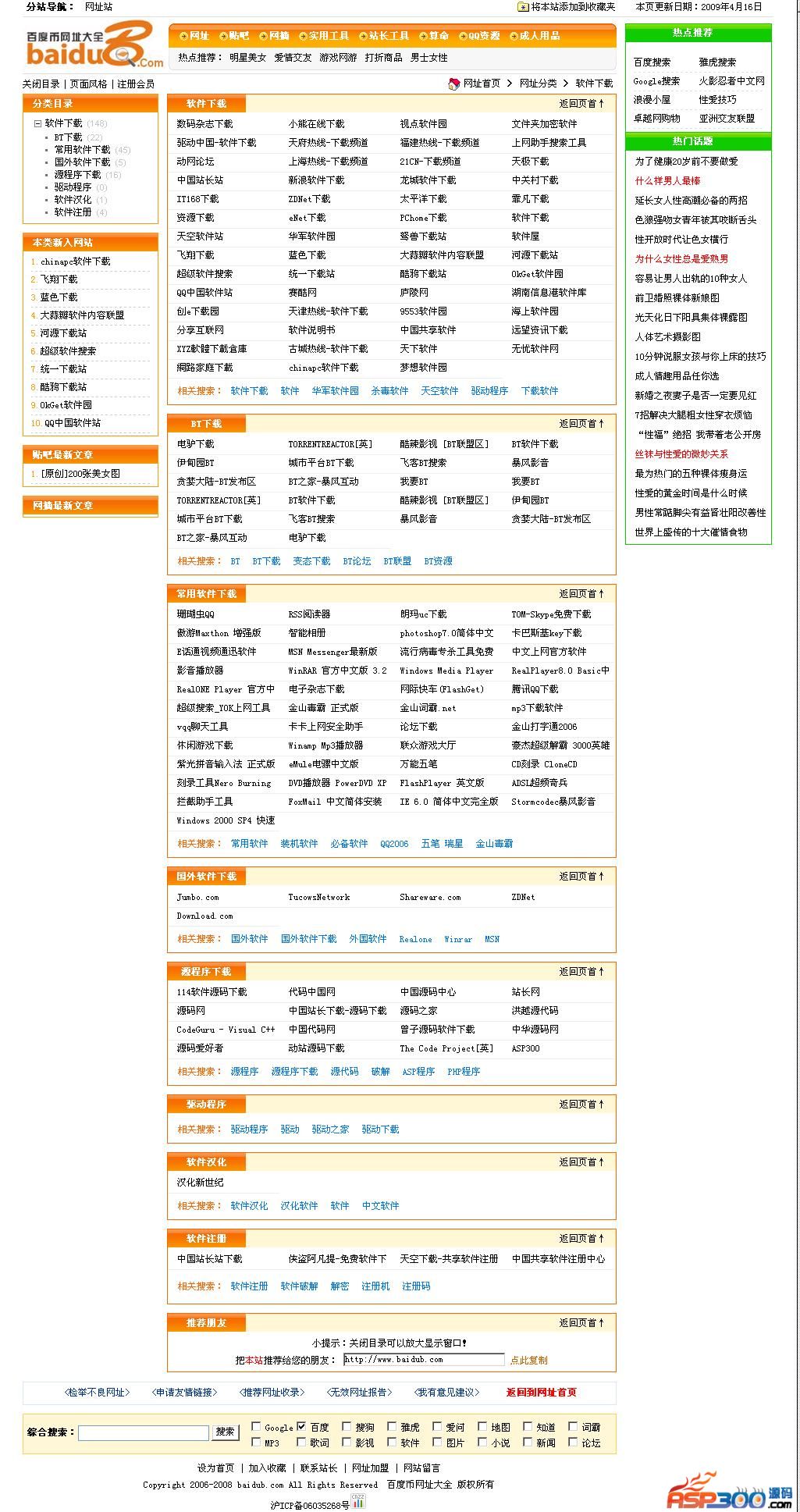This screenshot has width=800, height=1512.
Task: Select 常用软件下载 in category tree
Action: tap(82, 149)
